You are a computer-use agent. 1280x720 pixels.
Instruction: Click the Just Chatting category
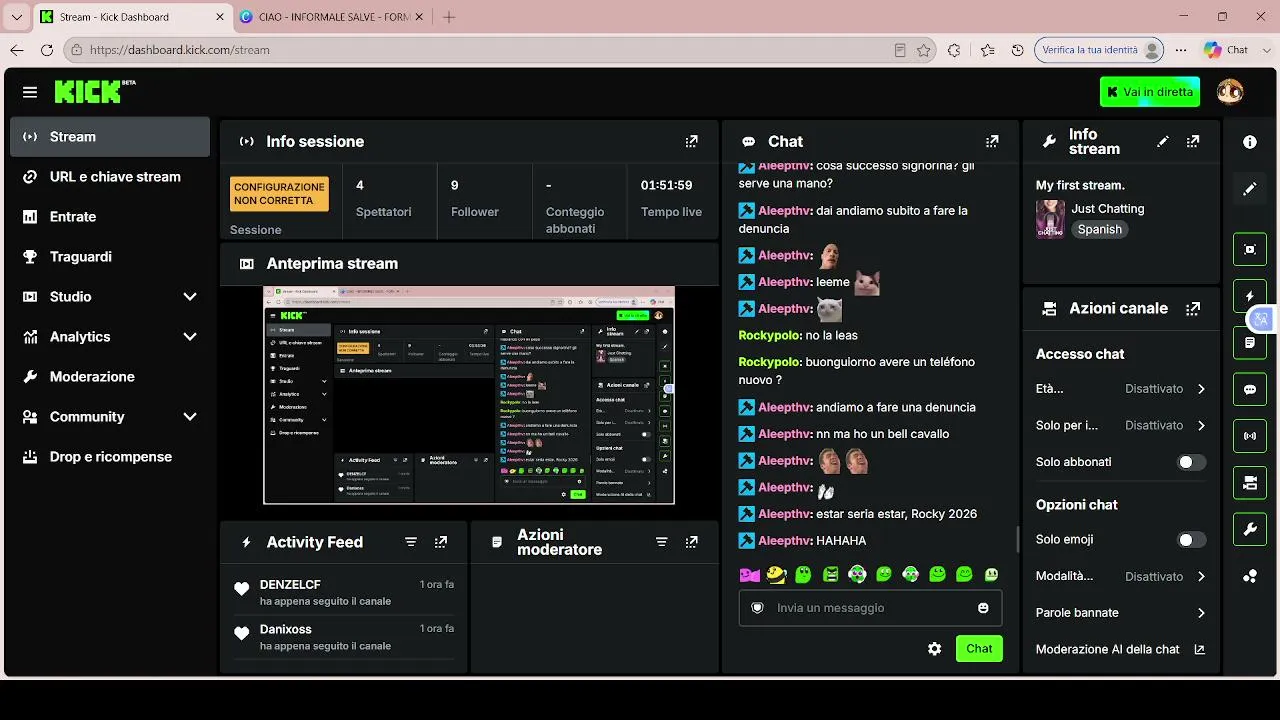pos(1108,209)
